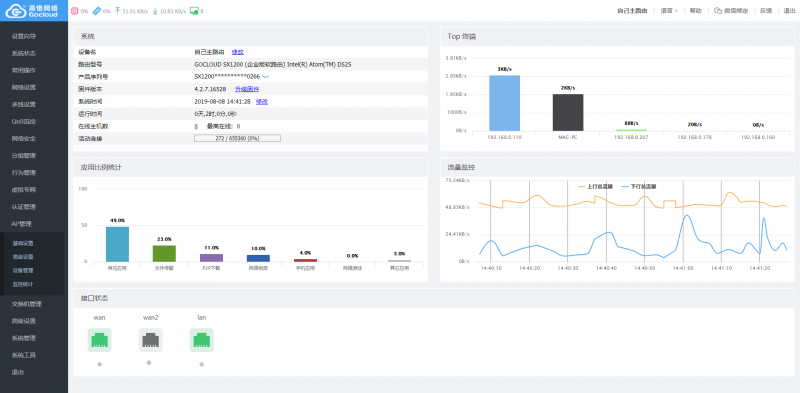Select 基础设置 under AP管理
This screenshot has width=800, height=393.
point(23,243)
